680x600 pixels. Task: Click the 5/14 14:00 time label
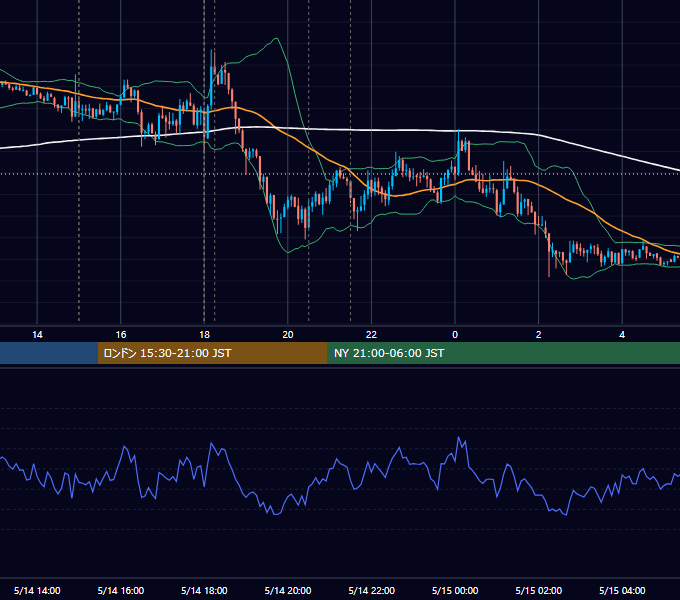[37, 590]
